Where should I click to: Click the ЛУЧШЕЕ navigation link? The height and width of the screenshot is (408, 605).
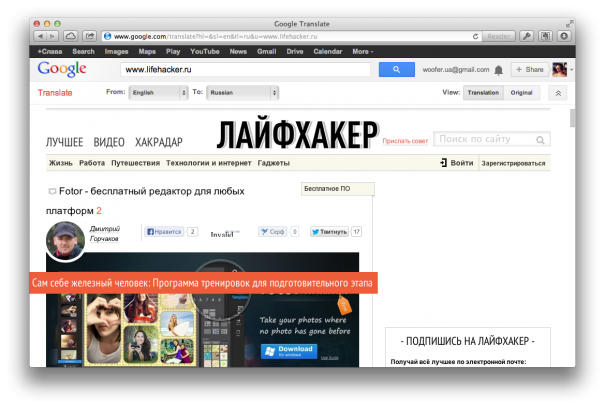[x=64, y=142]
